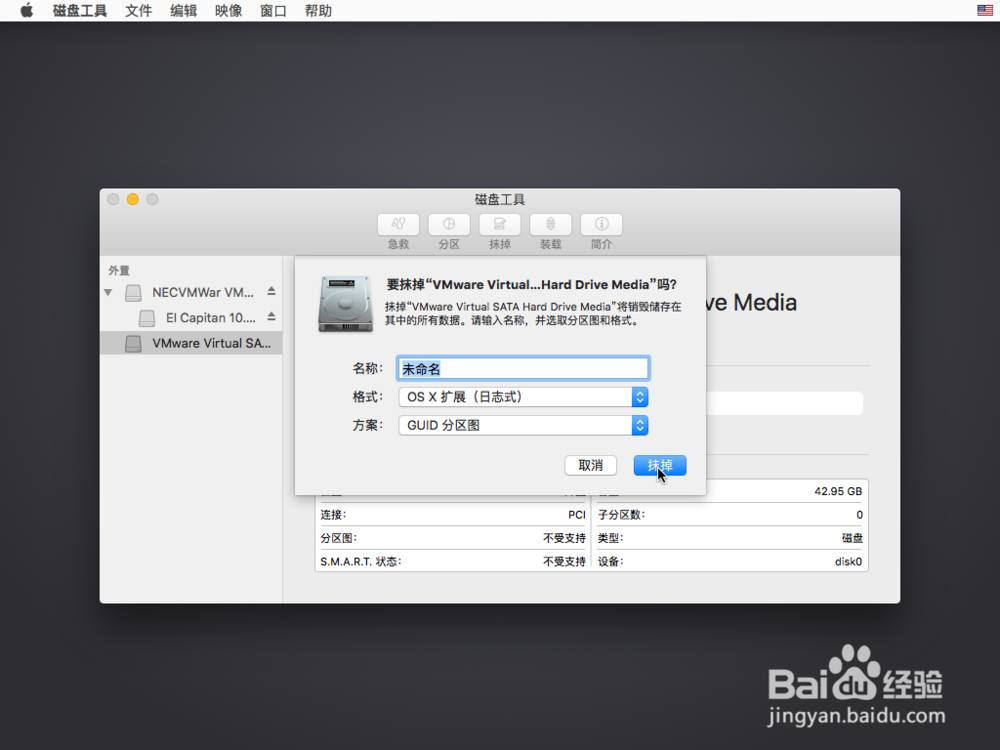Image resolution: width=1000 pixels, height=750 pixels.
Task: Eject the NECVMWar VM disk
Action: (x=271, y=291)
